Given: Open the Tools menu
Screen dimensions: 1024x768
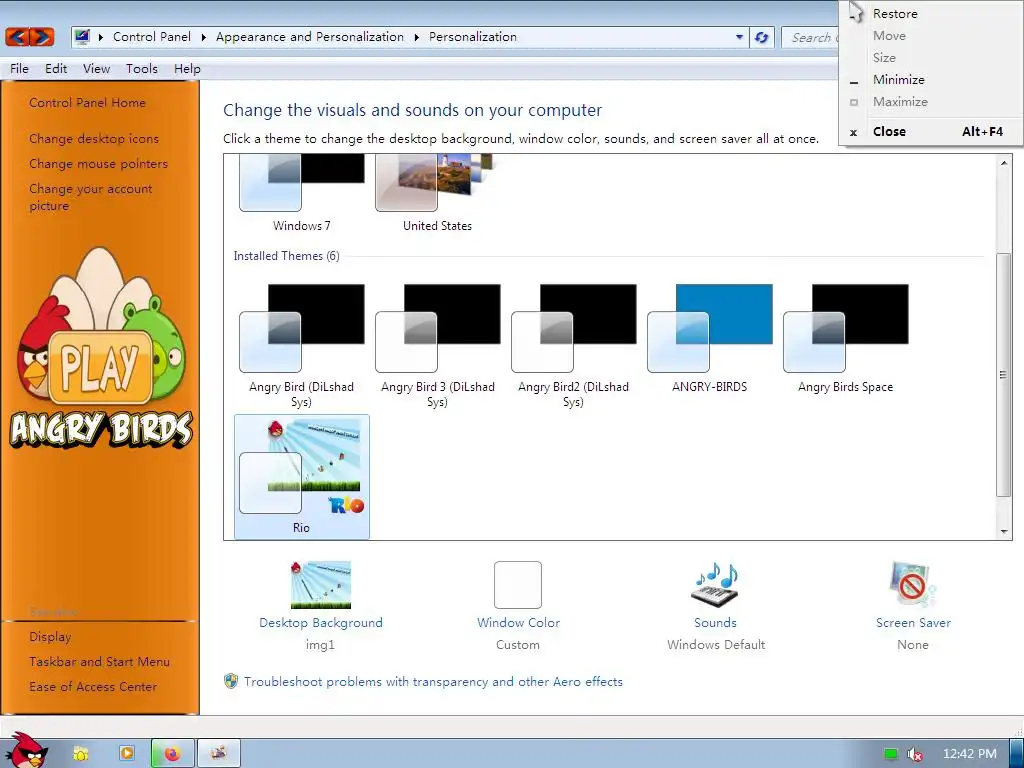Looking at the screenshot, I should (142, 69).
